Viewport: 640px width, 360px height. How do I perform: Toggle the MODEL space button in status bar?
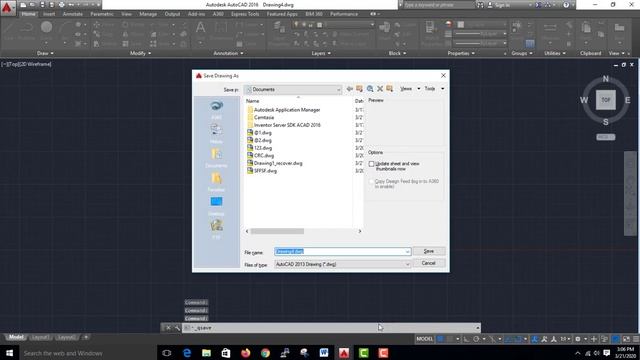pos(424,339)
